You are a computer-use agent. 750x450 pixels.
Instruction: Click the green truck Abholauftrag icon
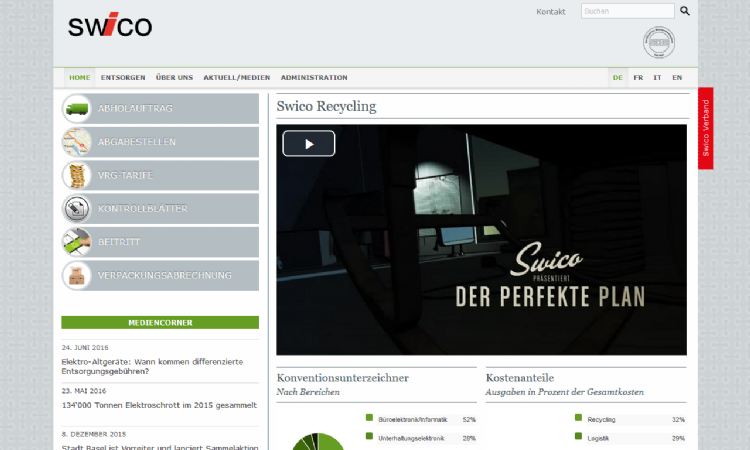(x=77, y=109)
